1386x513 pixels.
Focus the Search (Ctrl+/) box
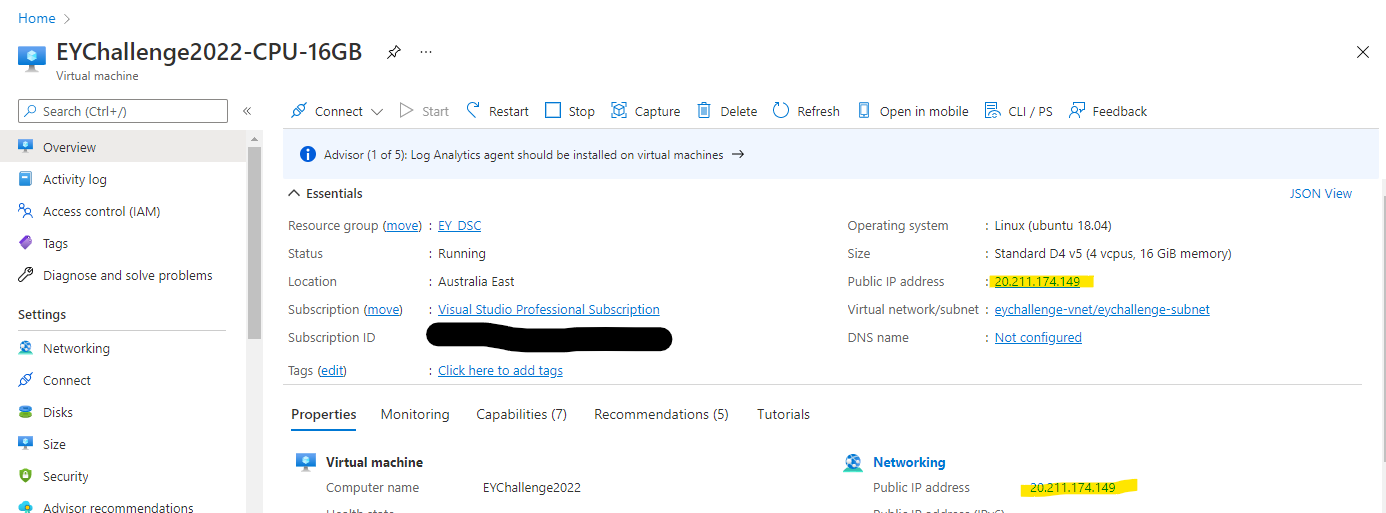[123, 111]
